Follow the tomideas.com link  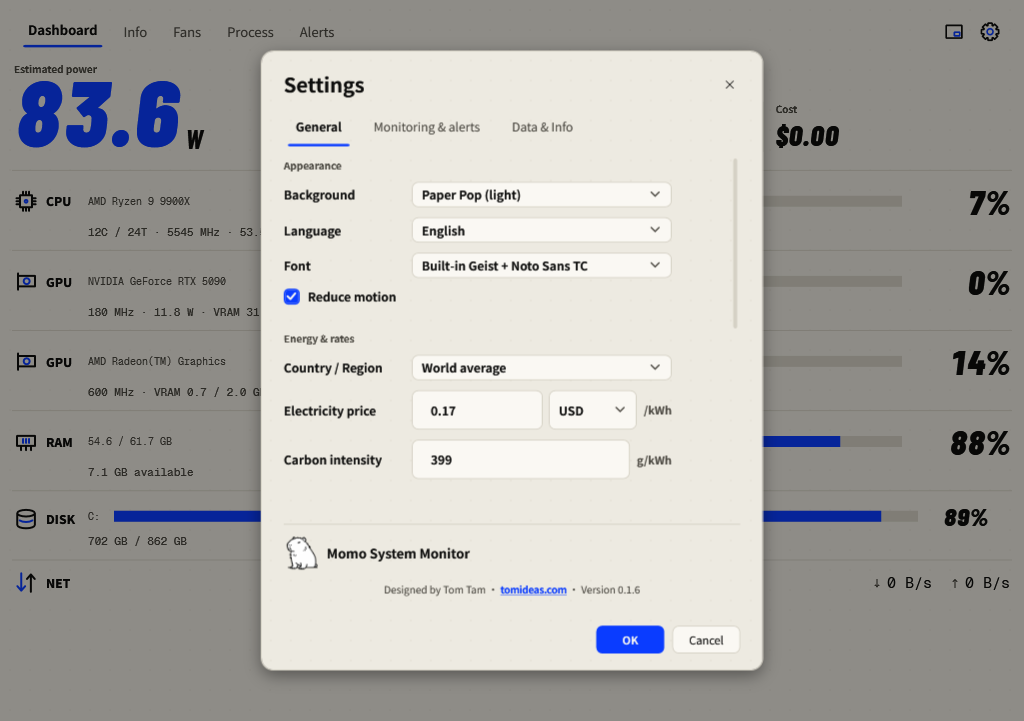[533, 590]
